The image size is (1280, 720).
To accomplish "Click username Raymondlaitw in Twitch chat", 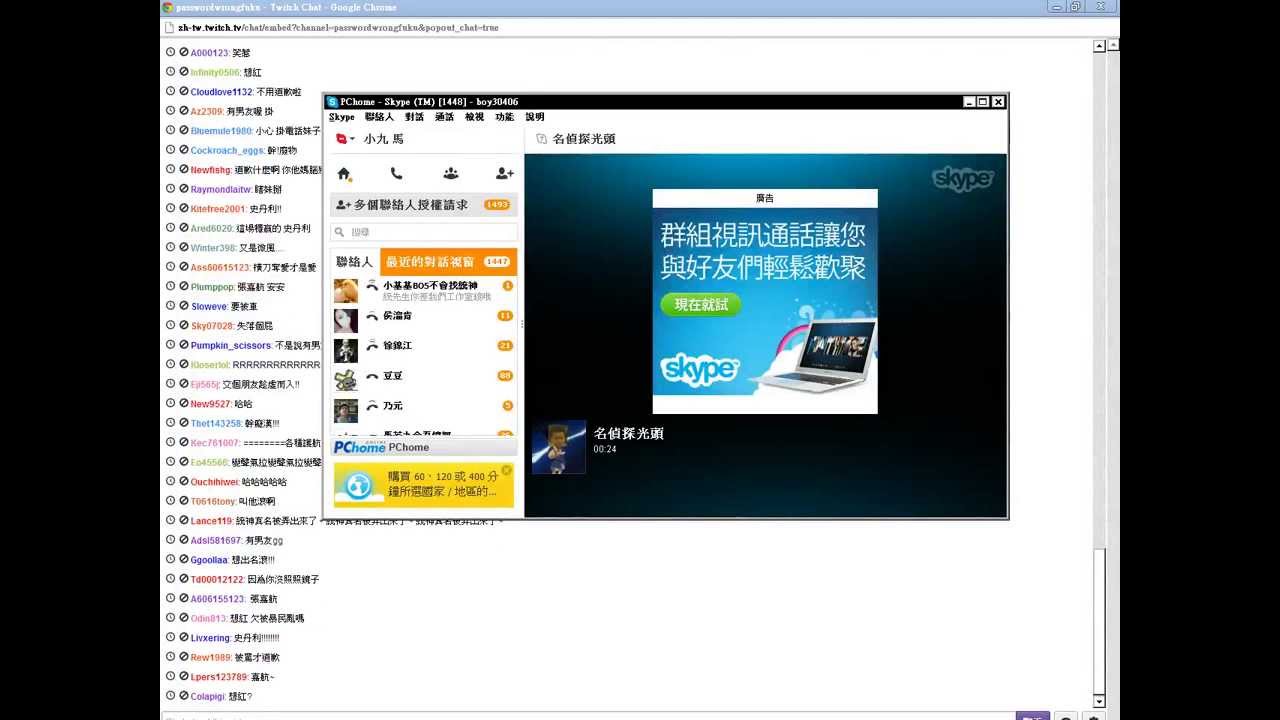I will (221, 189).
